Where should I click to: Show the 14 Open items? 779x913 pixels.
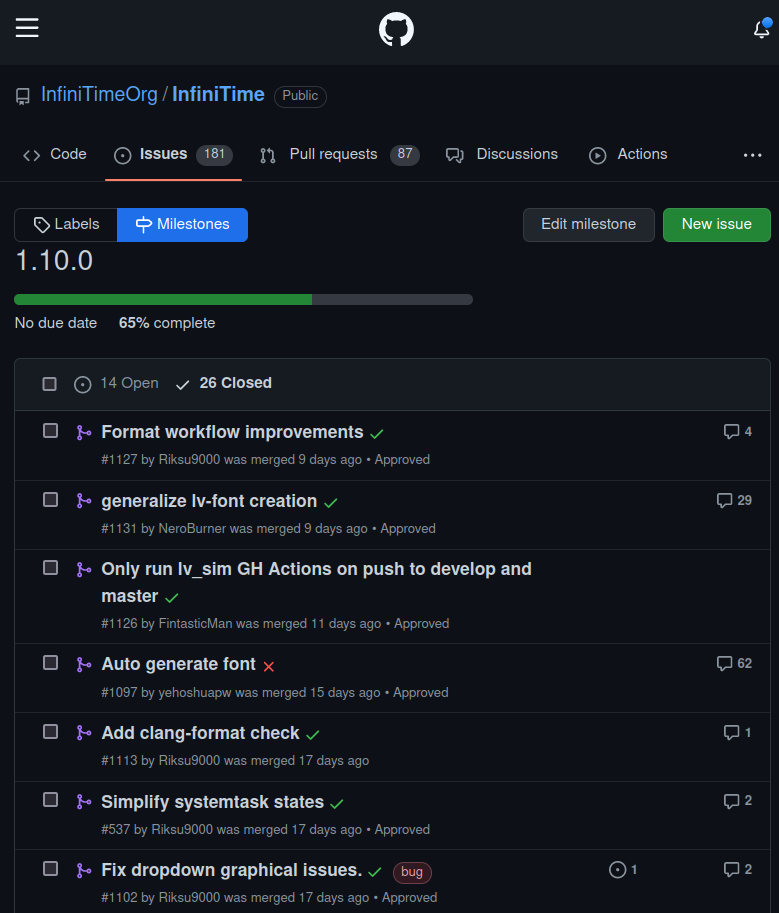[117, 384]
